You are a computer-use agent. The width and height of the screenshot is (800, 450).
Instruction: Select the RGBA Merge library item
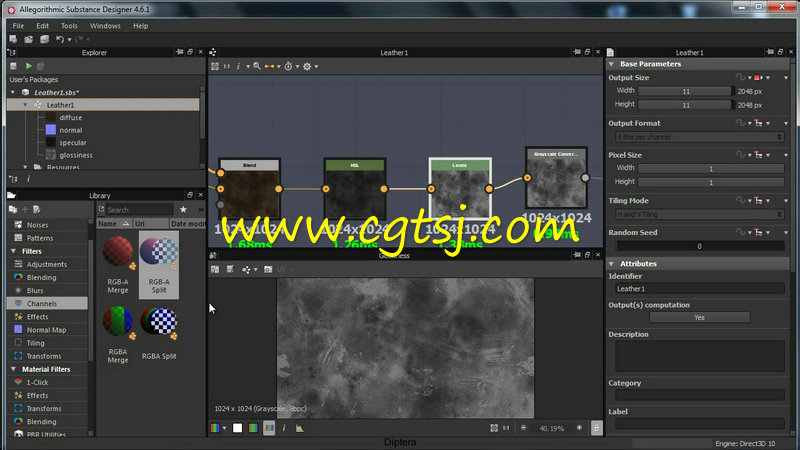pyautogui.click(x=118, y=335)
